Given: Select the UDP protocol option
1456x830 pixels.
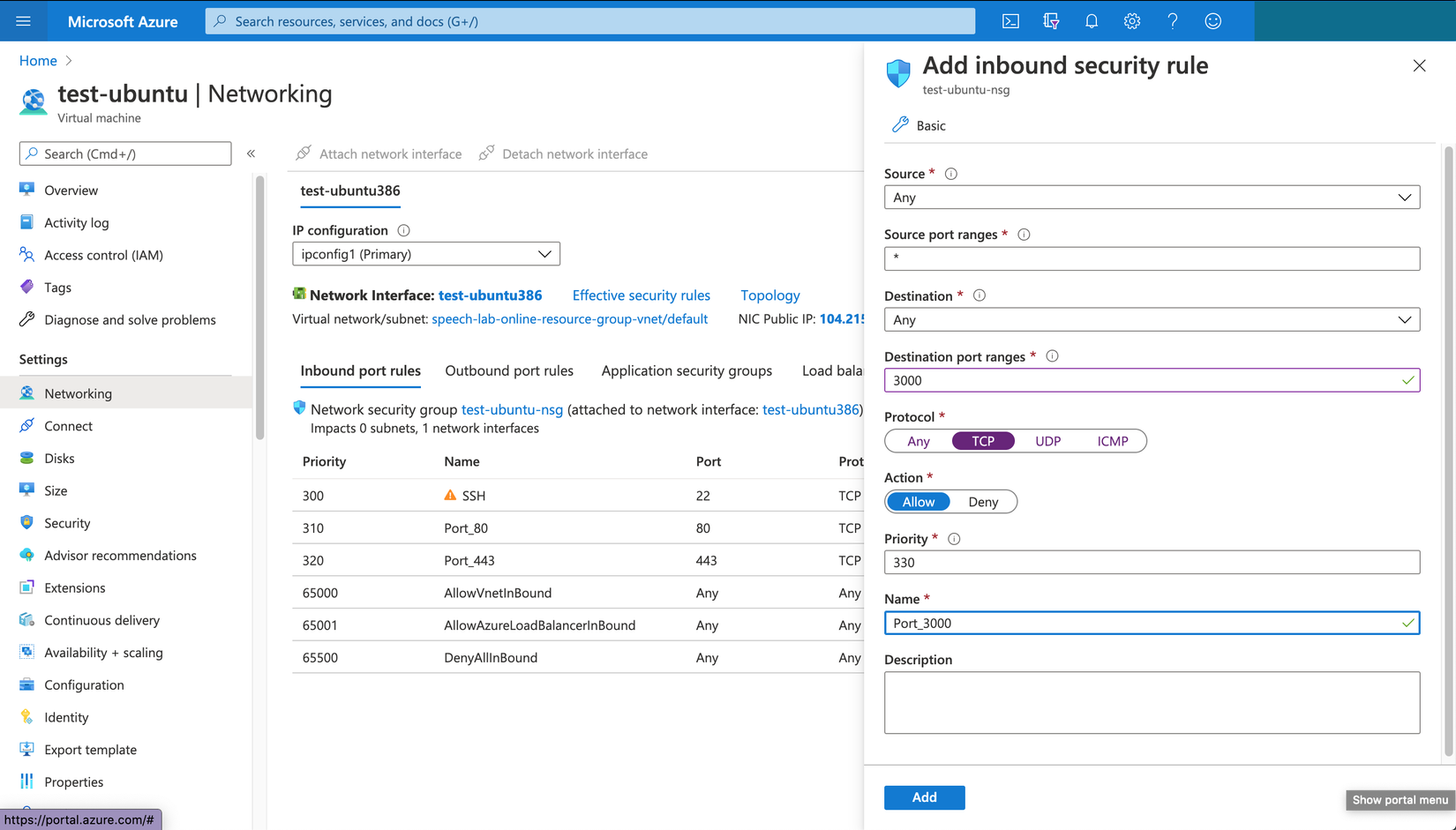Looking at the screenshot, I should (1047, 441).
